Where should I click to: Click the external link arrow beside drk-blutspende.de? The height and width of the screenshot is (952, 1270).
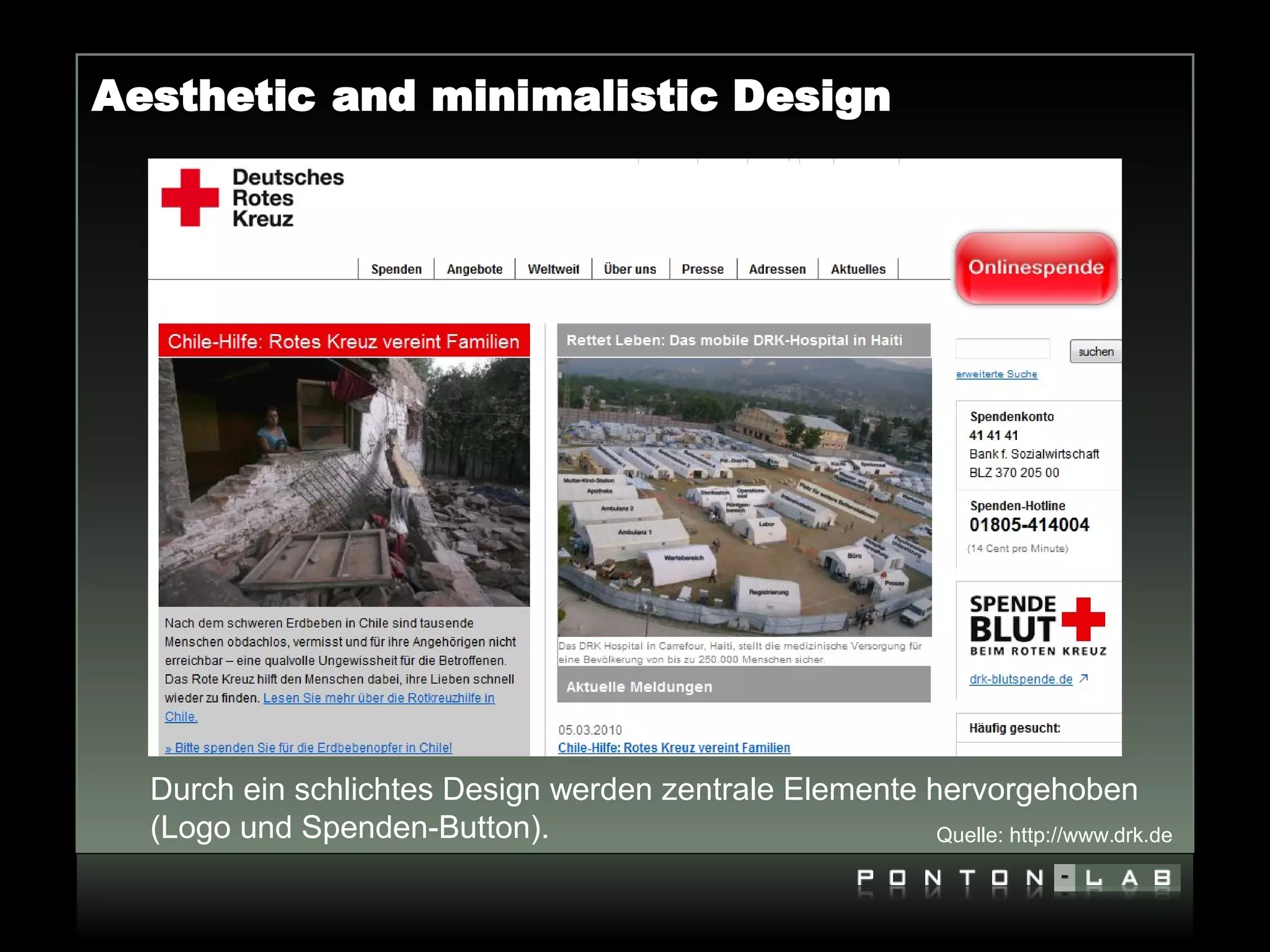[1083, 679]
